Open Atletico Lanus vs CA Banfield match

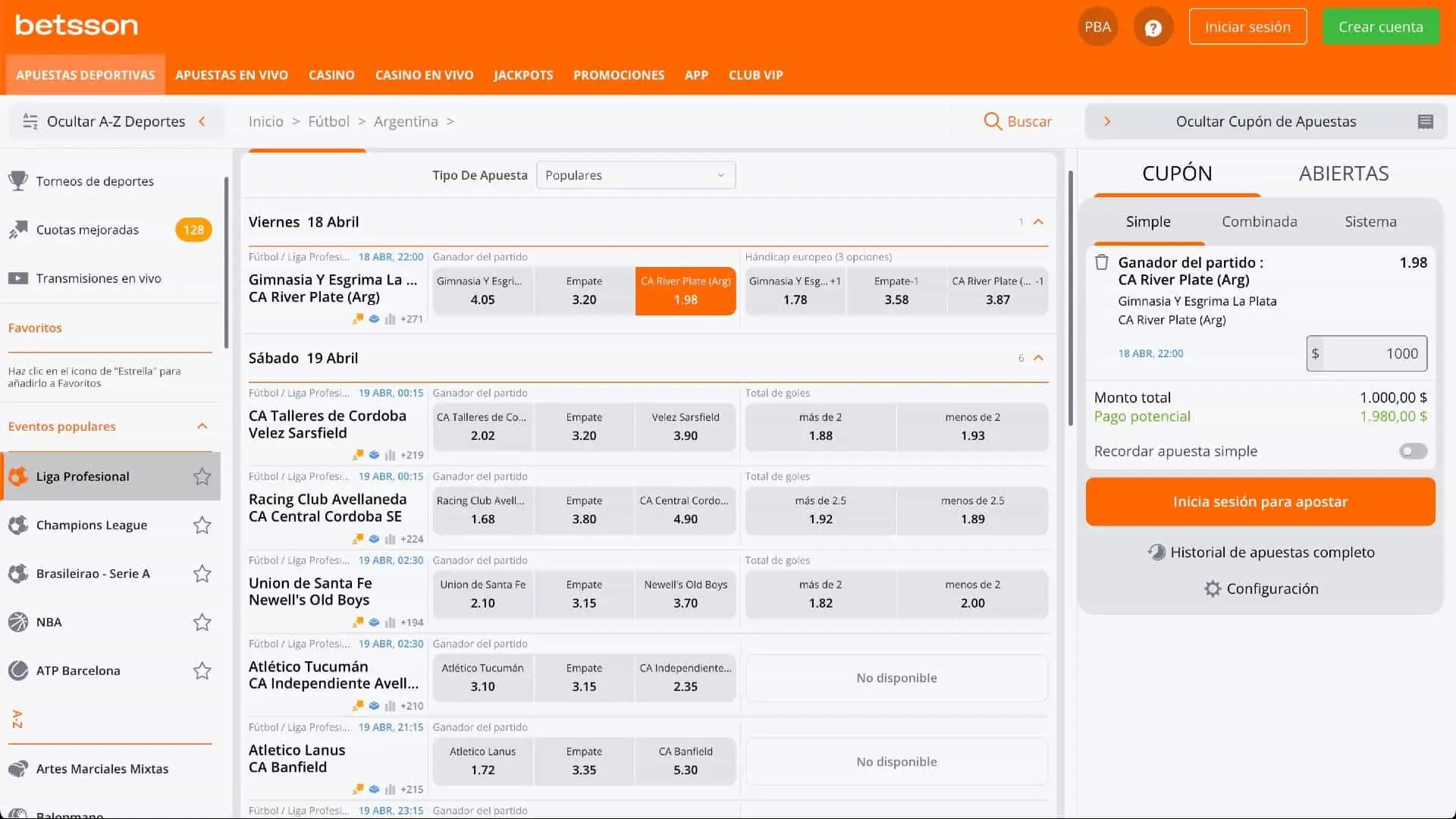[297, 758]
